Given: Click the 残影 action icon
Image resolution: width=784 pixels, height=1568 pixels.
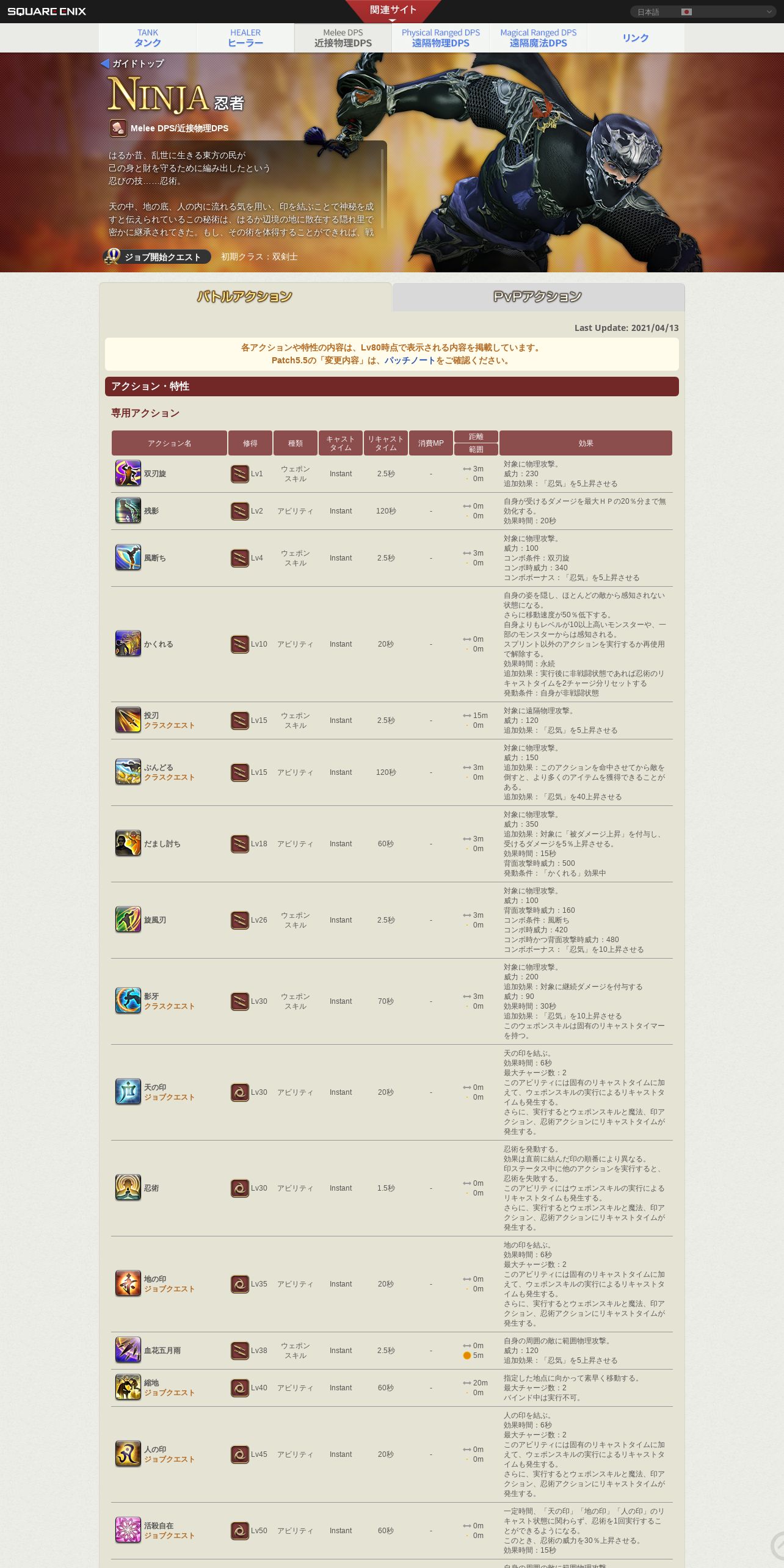Looking at the screenshot, I should [128, 510].
